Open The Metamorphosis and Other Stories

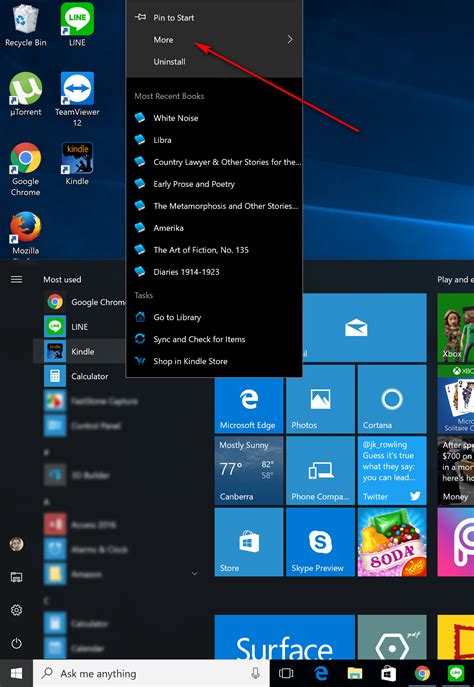point(214,206)
